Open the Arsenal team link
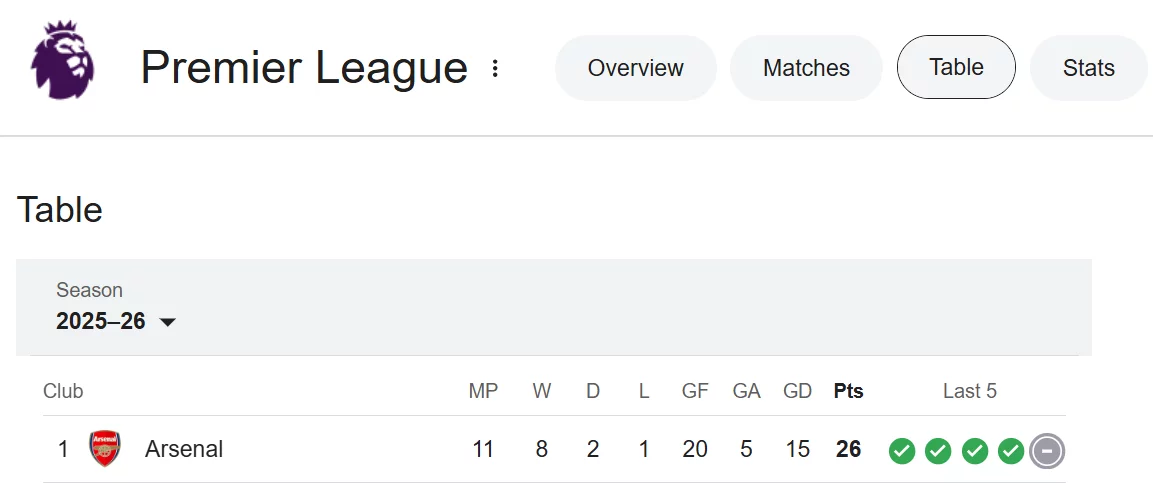Image resolution: width=1153 pixels, height=483 pixels. [184, 449]
